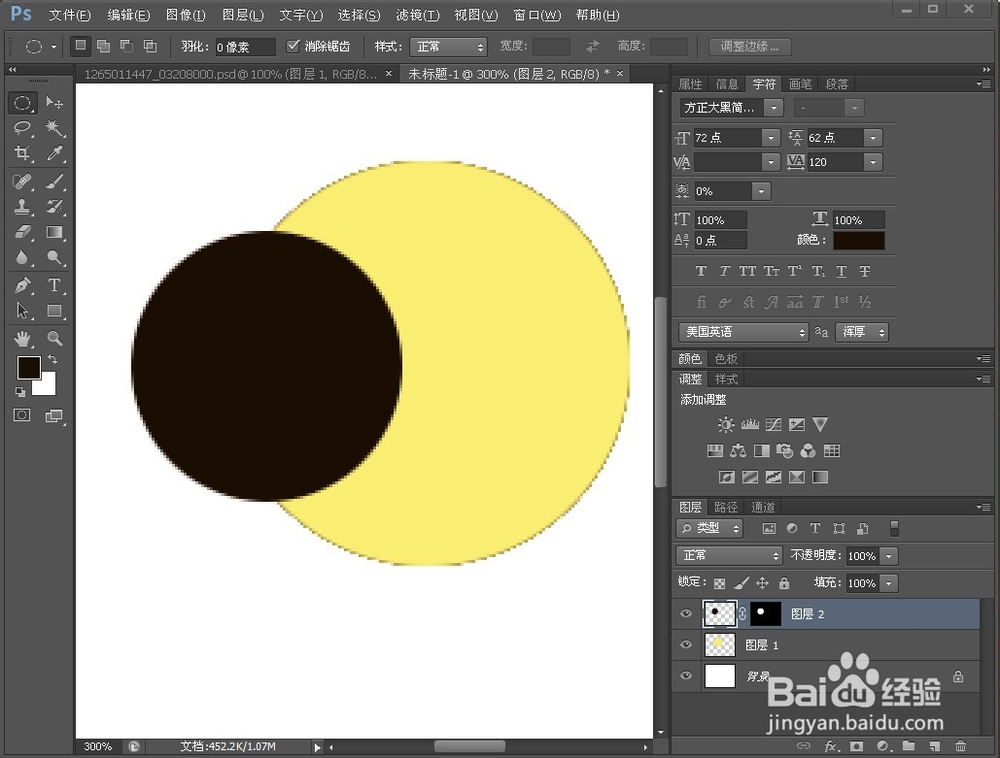Select the Hand tool
The width and height of the screenshot is (1000, 758).
[22, 339]
